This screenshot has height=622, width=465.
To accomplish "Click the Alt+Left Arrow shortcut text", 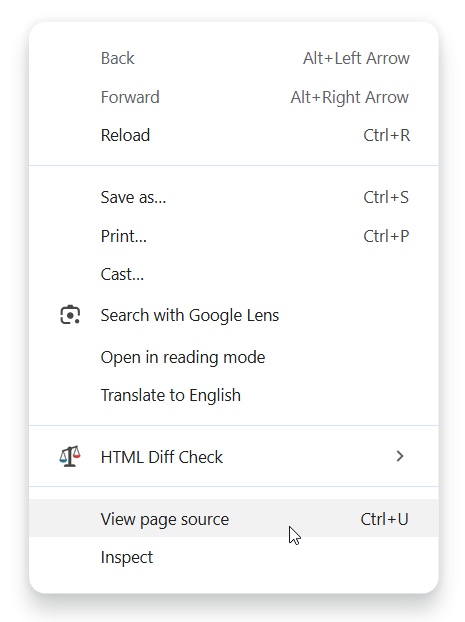I will [x=356, y=58].
